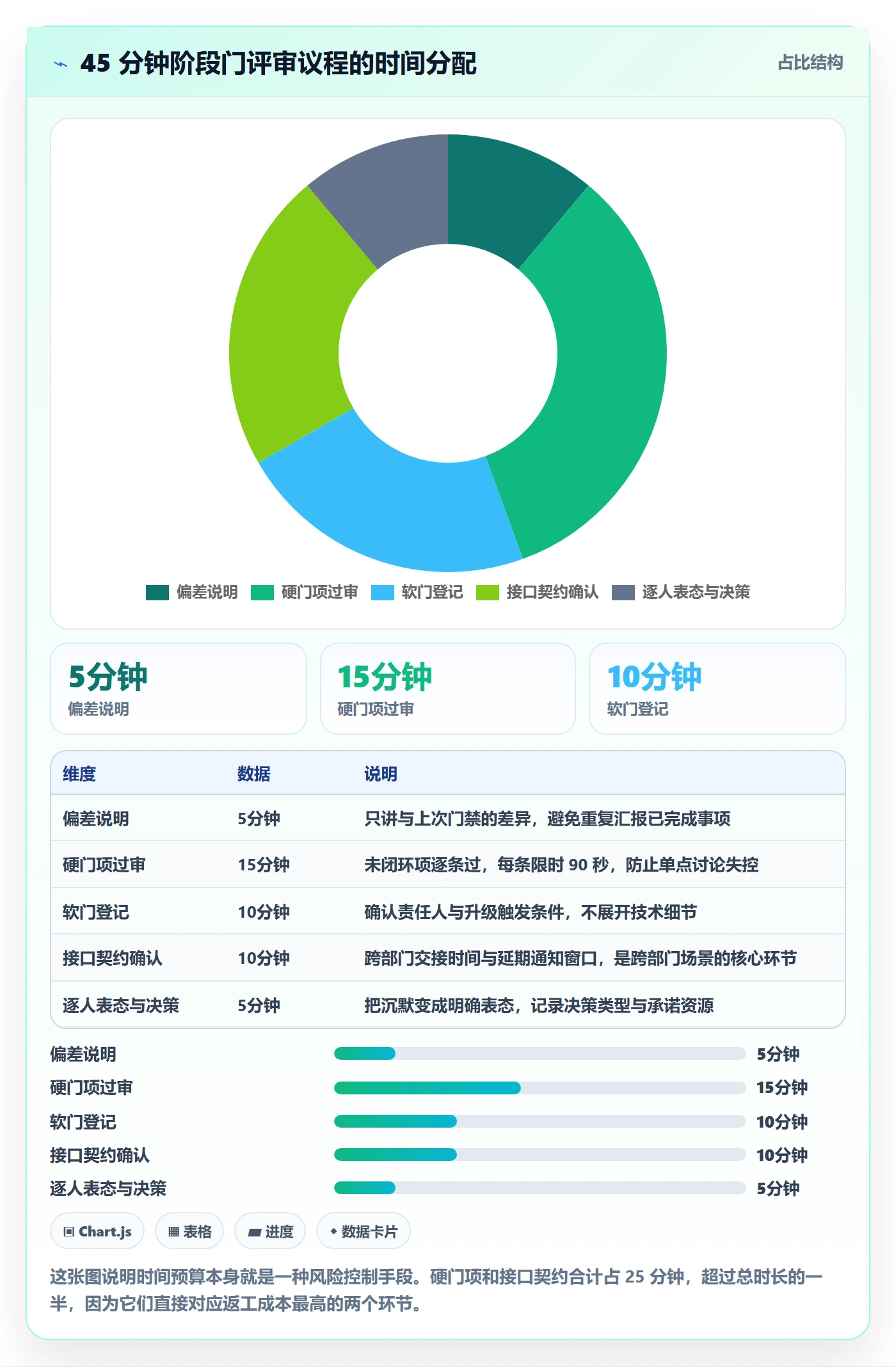Click the 进度 tag chip
This screenshot has width=896, height=1367.
click(x=270, y=1231)
